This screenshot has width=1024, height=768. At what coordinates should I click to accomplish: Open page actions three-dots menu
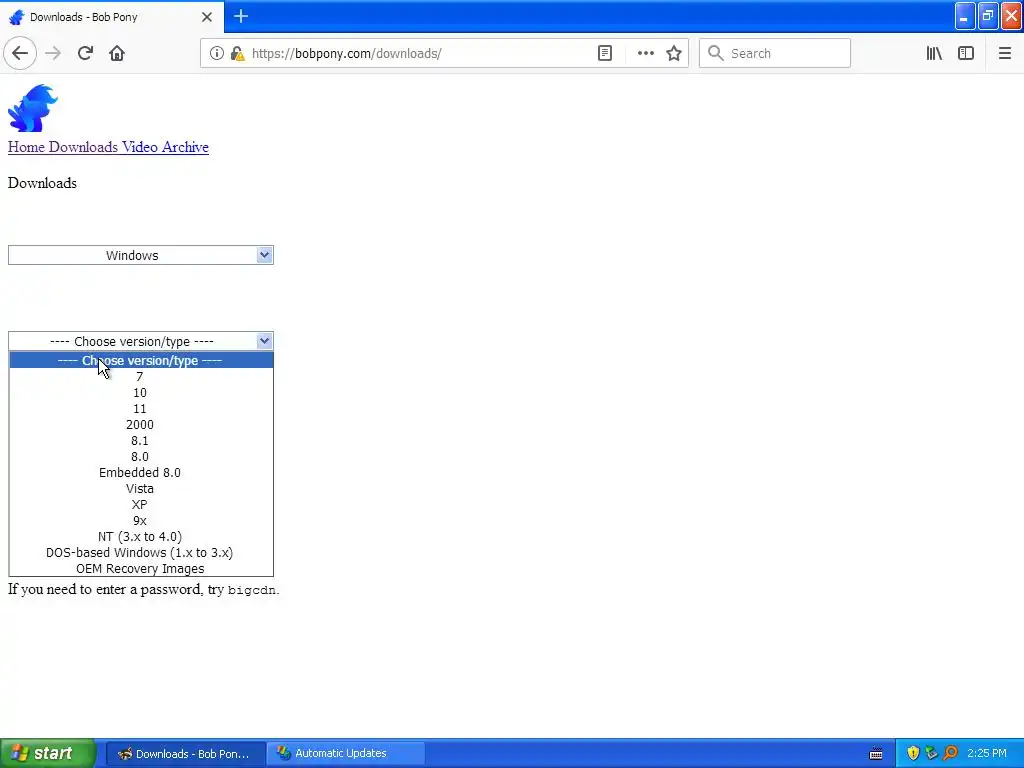(645, 53)
